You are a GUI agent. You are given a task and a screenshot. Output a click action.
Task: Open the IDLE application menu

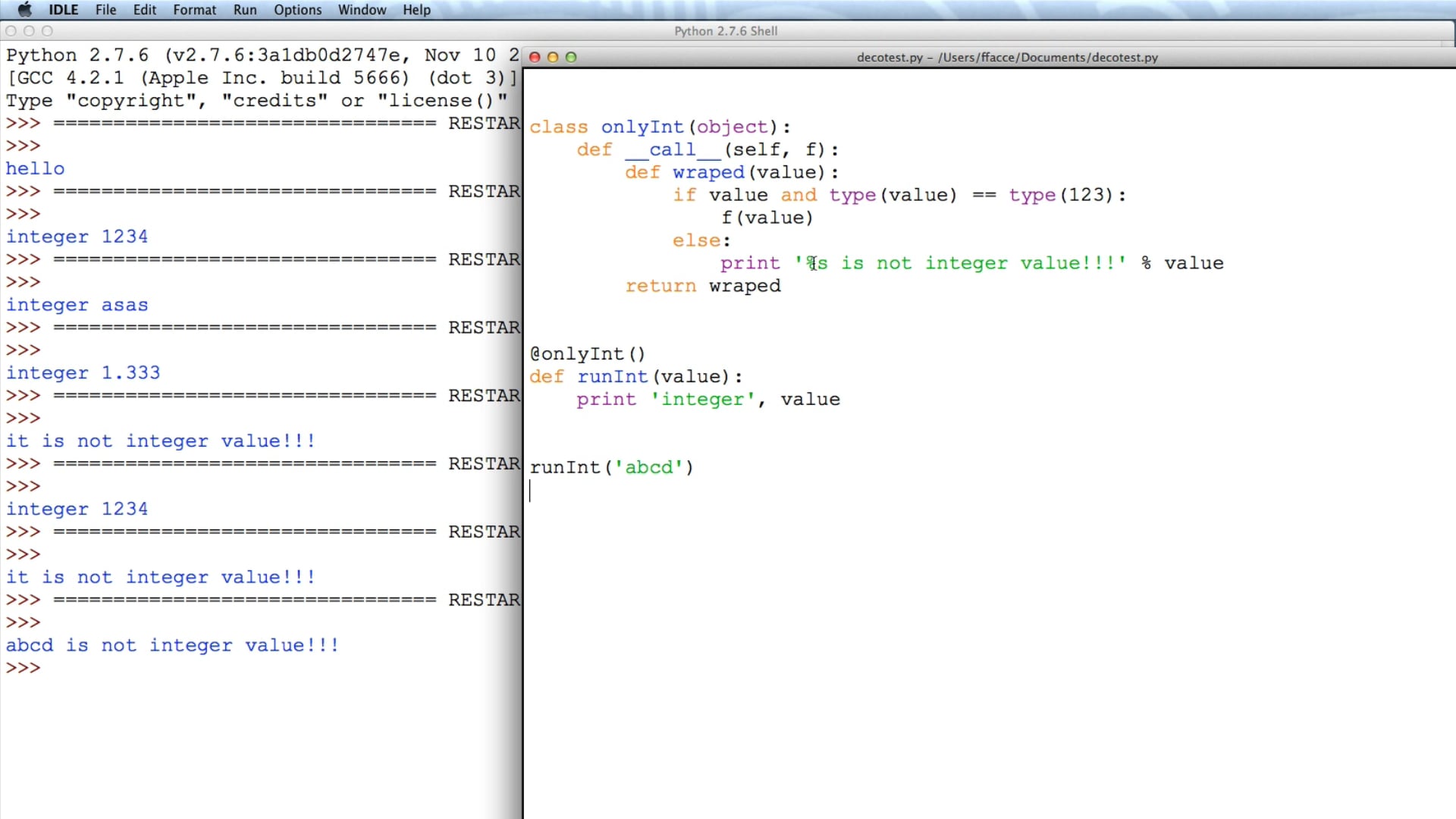(64, 10)
